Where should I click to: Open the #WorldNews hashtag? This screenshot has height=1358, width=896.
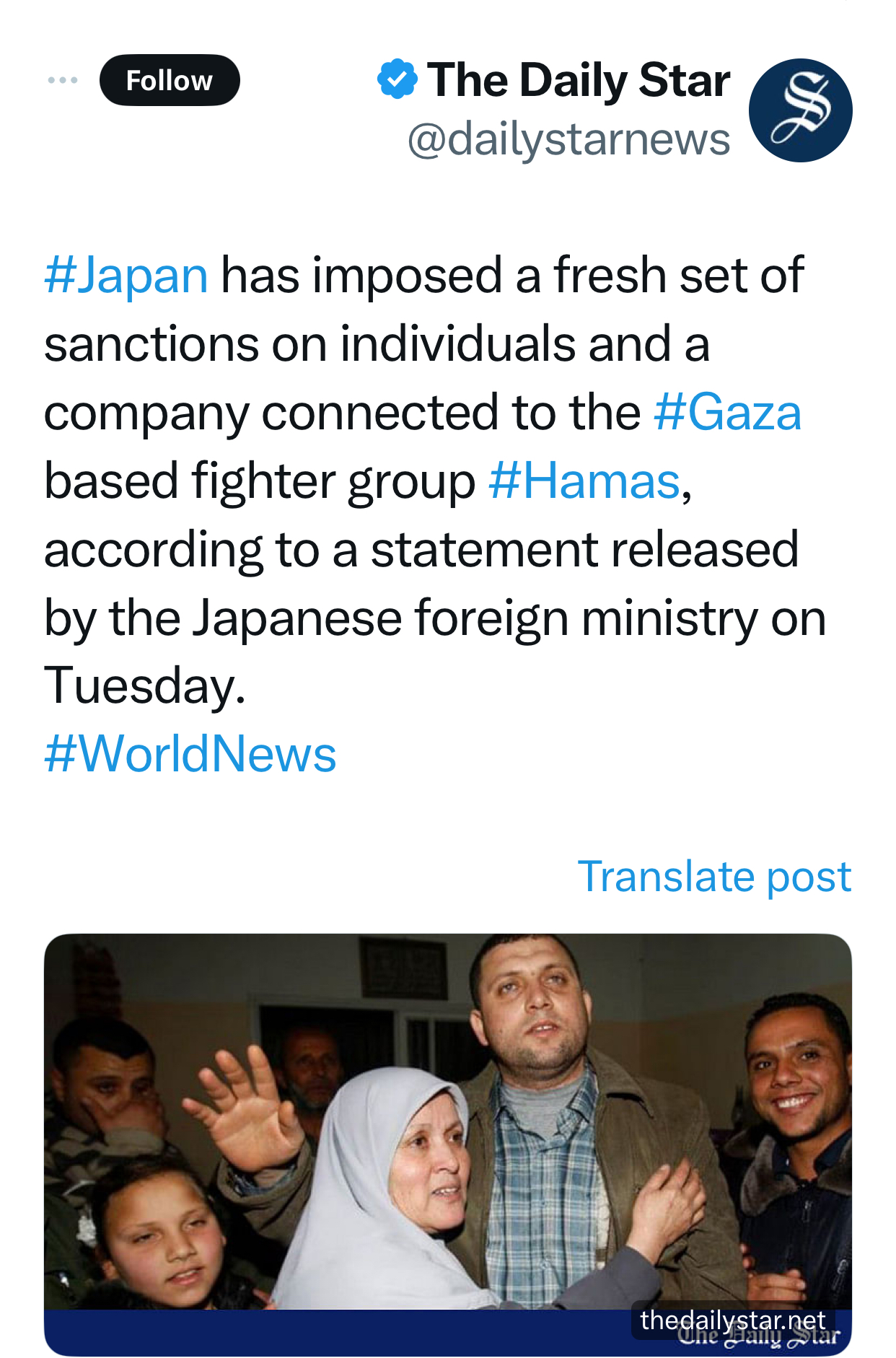point(190,754)
